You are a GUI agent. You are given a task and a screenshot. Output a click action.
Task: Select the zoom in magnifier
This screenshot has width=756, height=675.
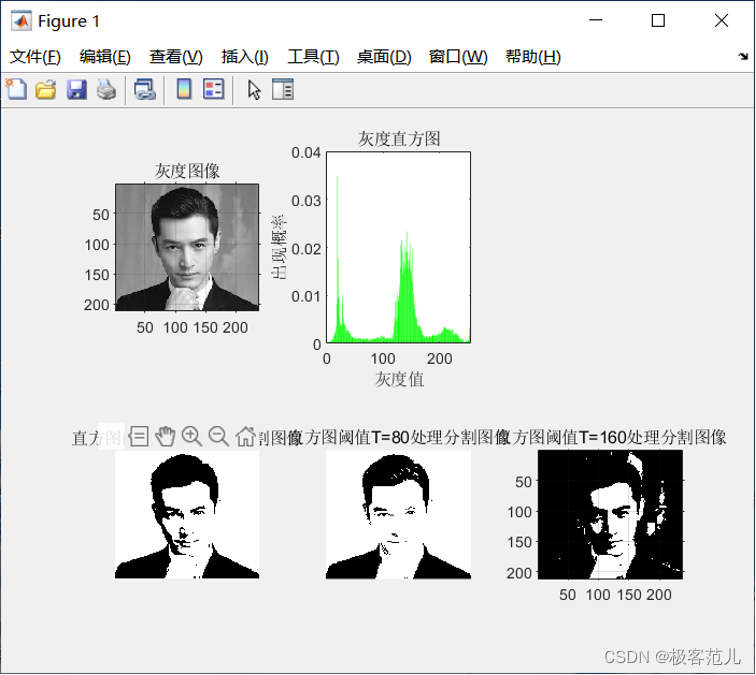(x=192, y=436)
